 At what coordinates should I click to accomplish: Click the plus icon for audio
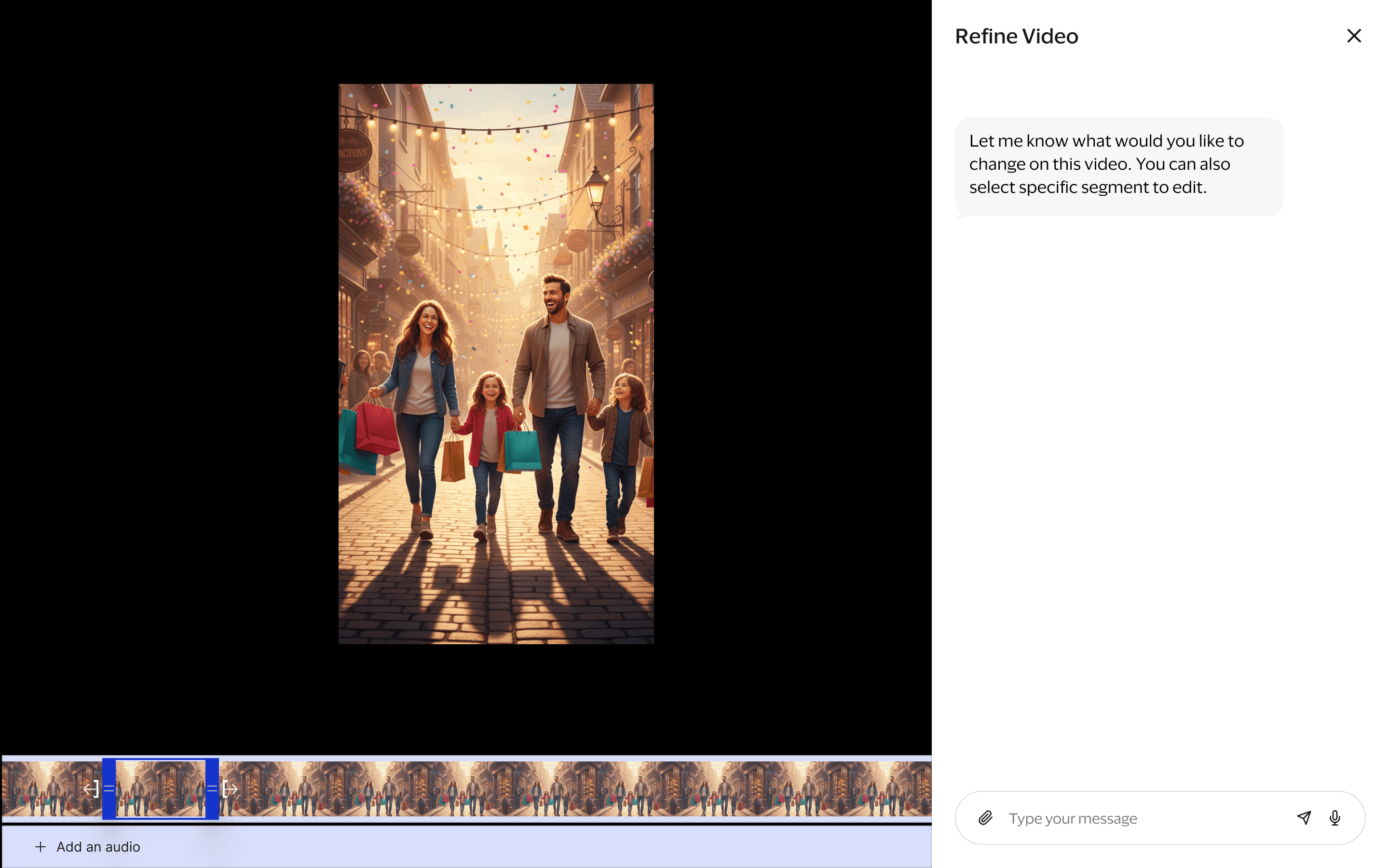(40, 847)
